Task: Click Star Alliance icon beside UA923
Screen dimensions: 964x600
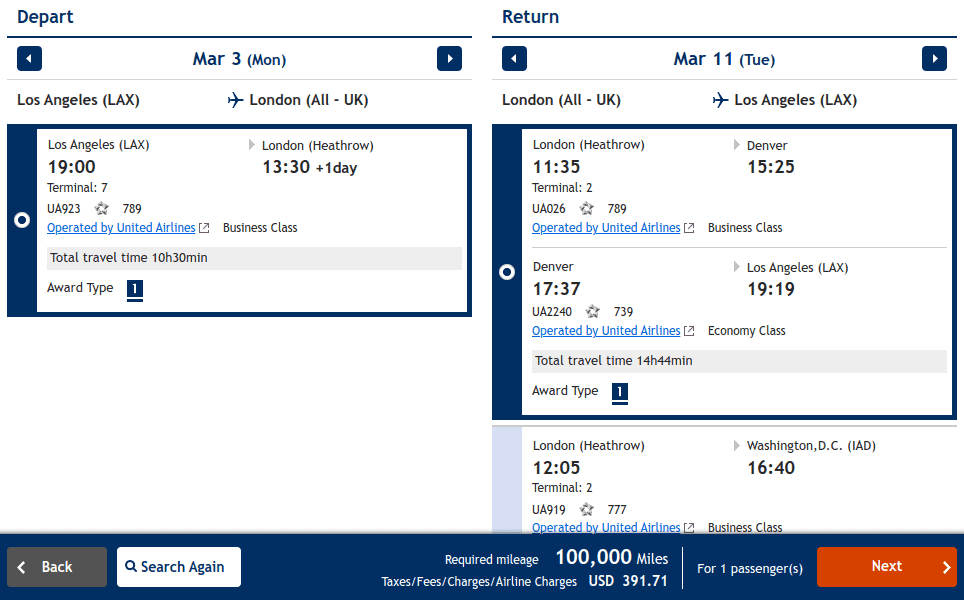Action: click(102, 209)
